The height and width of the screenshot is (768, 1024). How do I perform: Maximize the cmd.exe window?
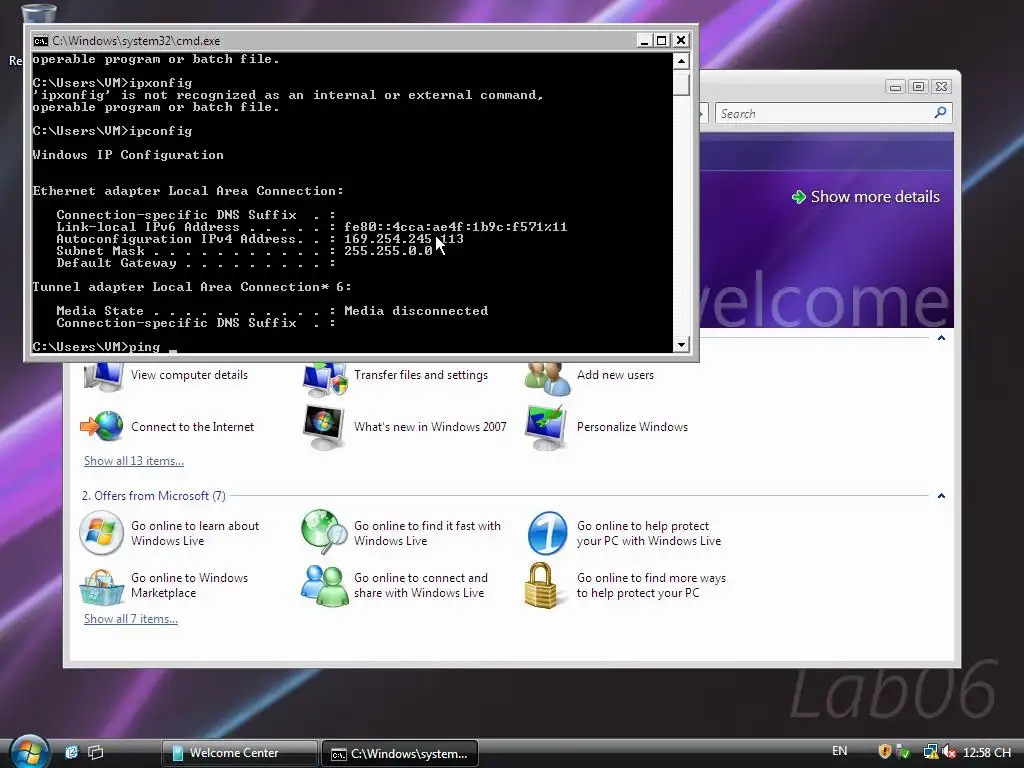(x=662, y=40)
